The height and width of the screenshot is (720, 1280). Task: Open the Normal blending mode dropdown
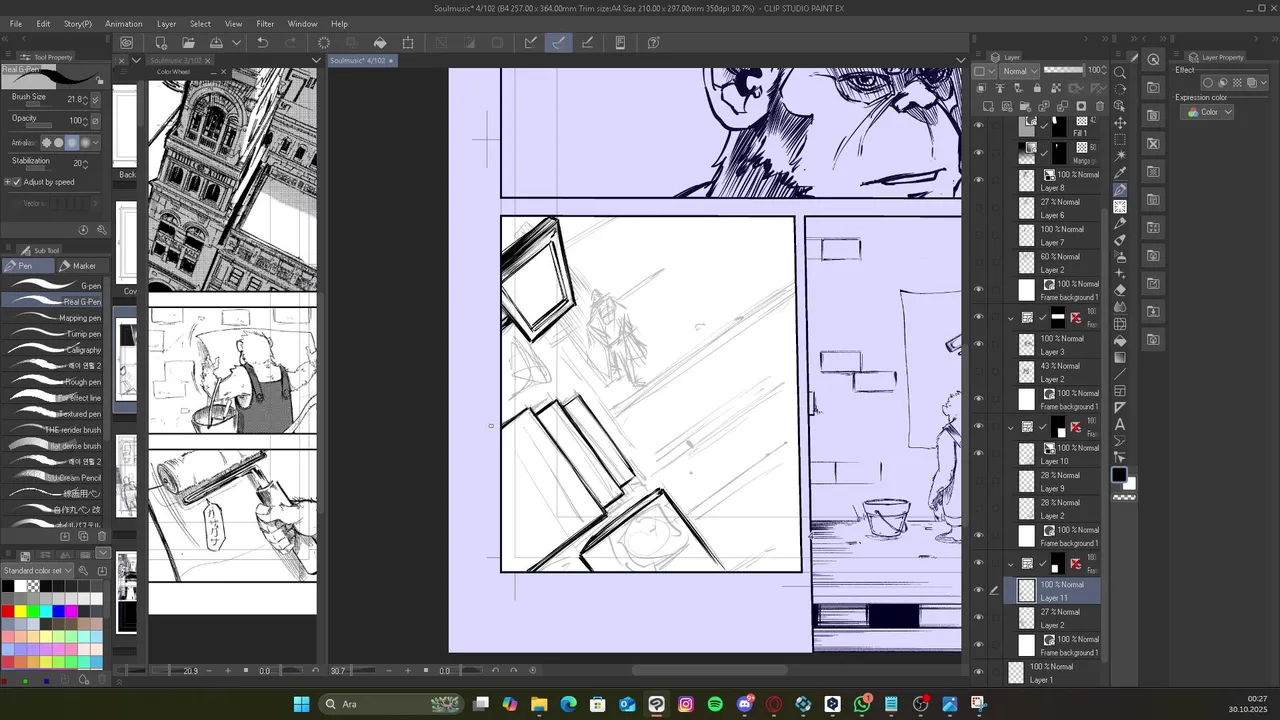tap(1019, 71)
